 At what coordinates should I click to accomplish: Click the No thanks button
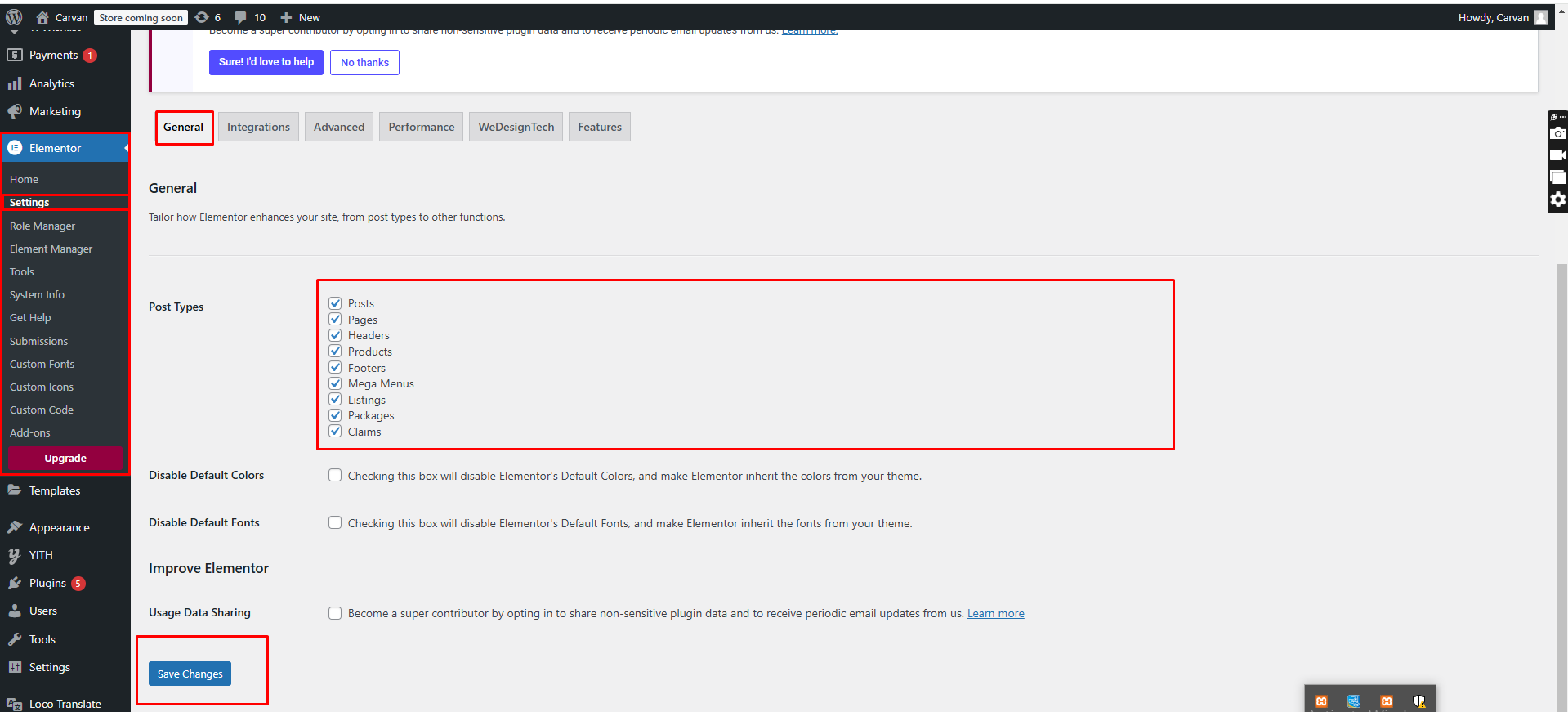click(364, 62)
